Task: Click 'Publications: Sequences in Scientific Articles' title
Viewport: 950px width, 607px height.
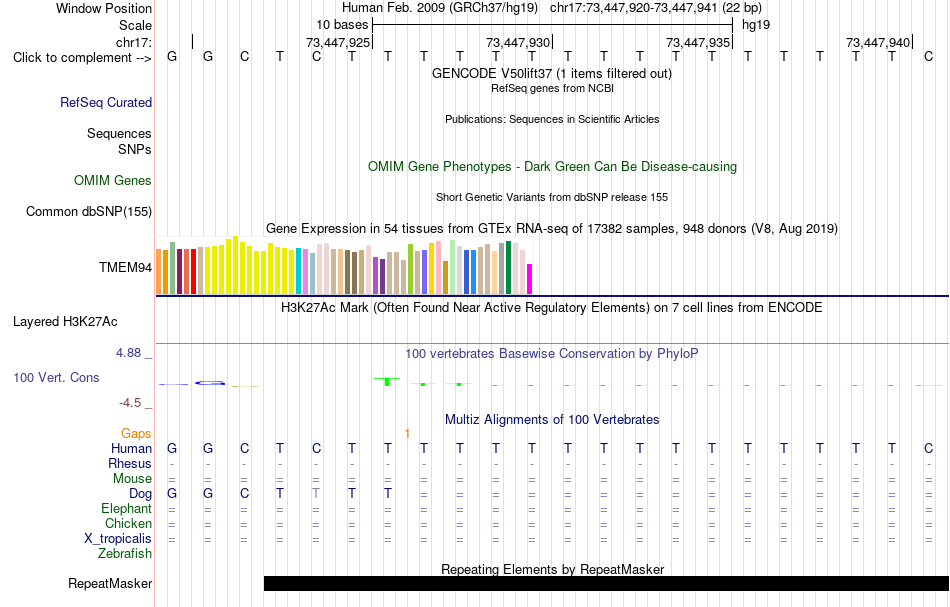Action: pyautogui.click(x=552, y=119)
